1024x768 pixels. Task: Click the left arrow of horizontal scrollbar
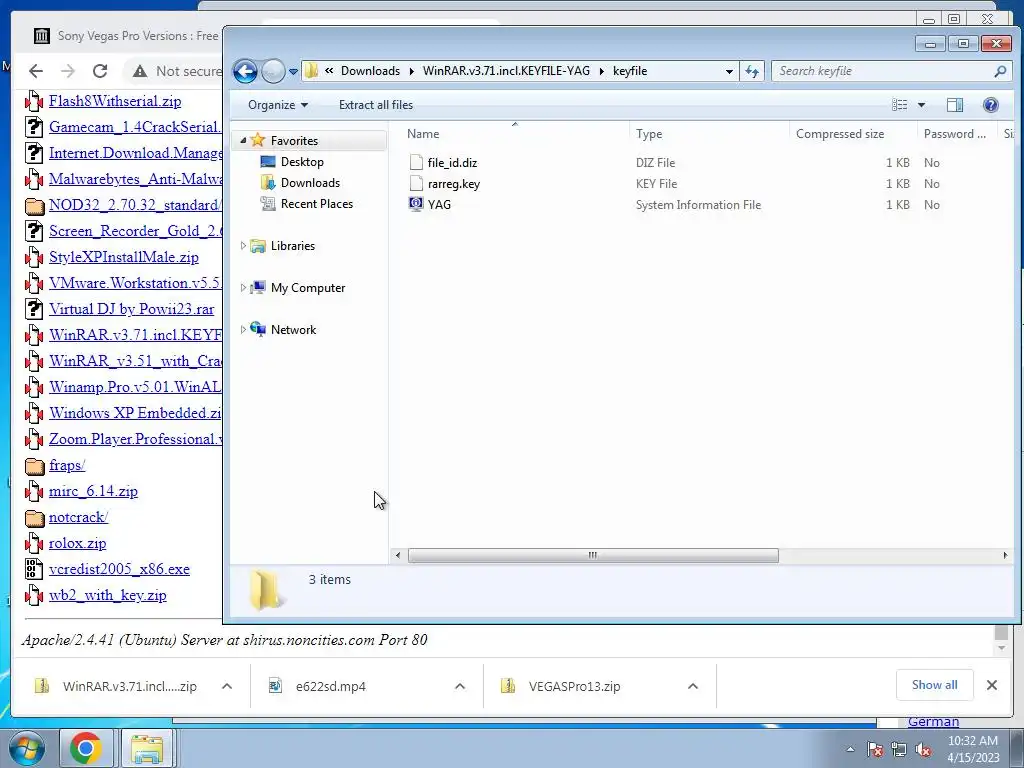click(398, 555)
